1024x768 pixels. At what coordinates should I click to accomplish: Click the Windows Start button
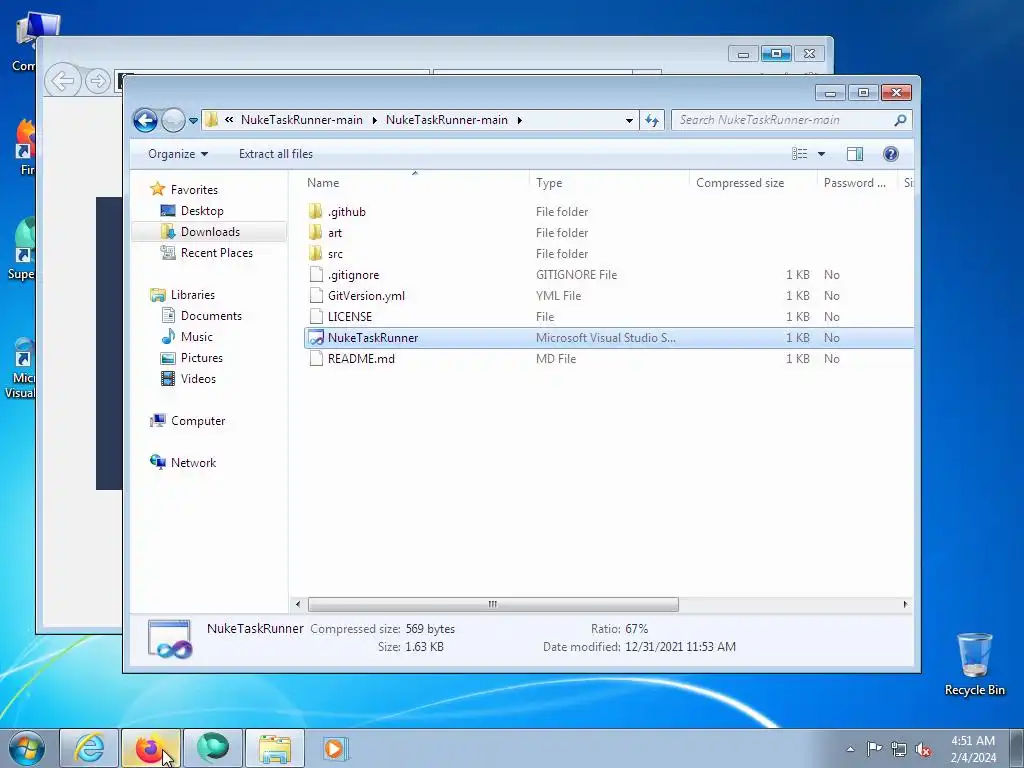point(27,748)
